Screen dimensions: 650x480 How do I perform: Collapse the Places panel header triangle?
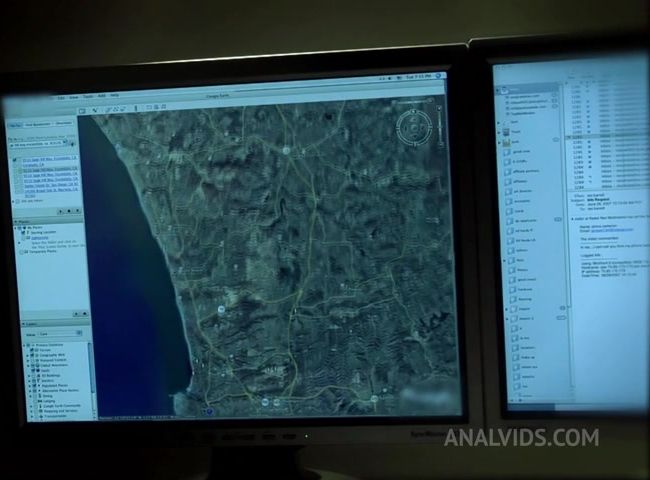pos(15,223)
